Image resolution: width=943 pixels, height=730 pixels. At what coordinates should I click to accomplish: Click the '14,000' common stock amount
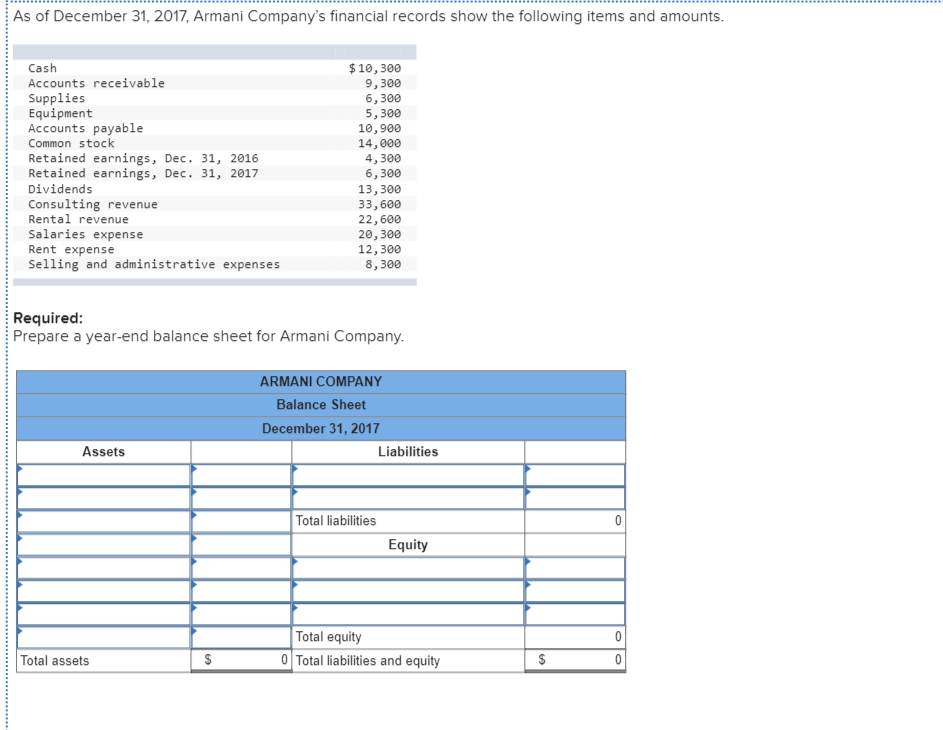(x=379, y=143)
